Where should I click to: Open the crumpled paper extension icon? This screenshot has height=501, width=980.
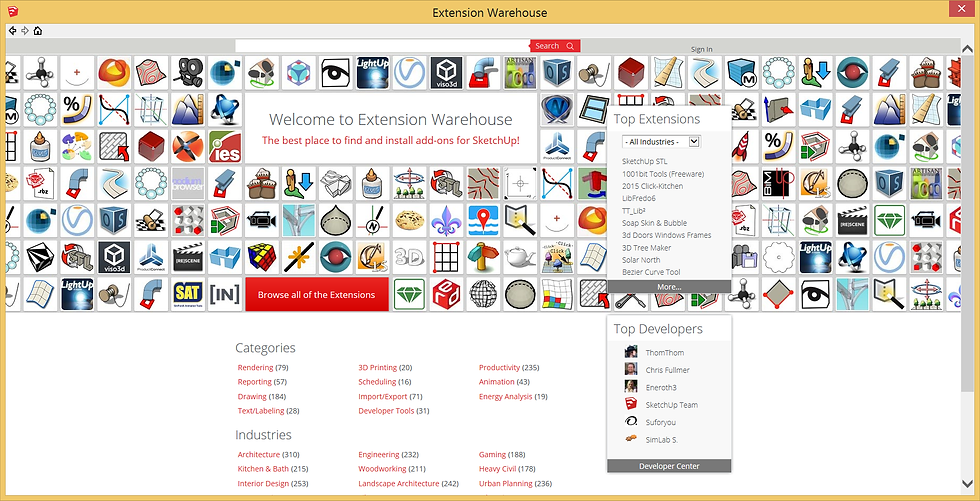pyautogui.click(x=335, y=184)
